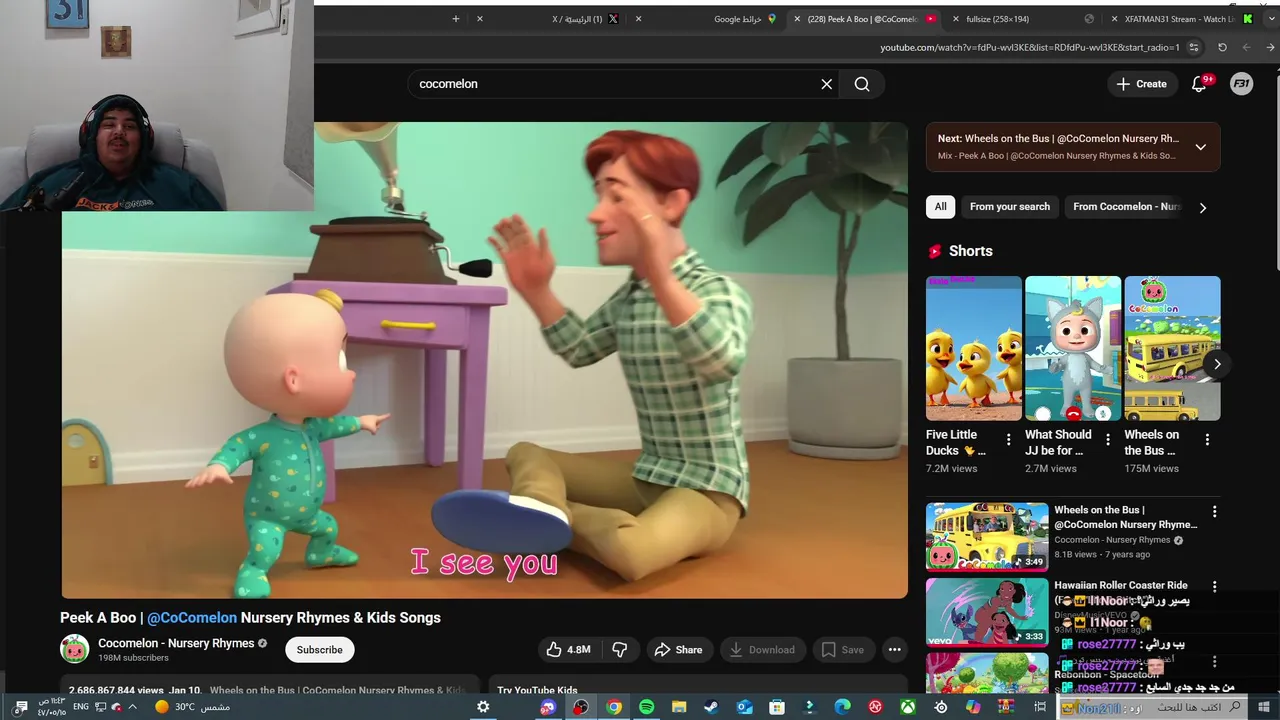Viewport: 1280px width, 720px height.
Task: Show next Shorts with arrow button
Action: [x=1217, y=364]
